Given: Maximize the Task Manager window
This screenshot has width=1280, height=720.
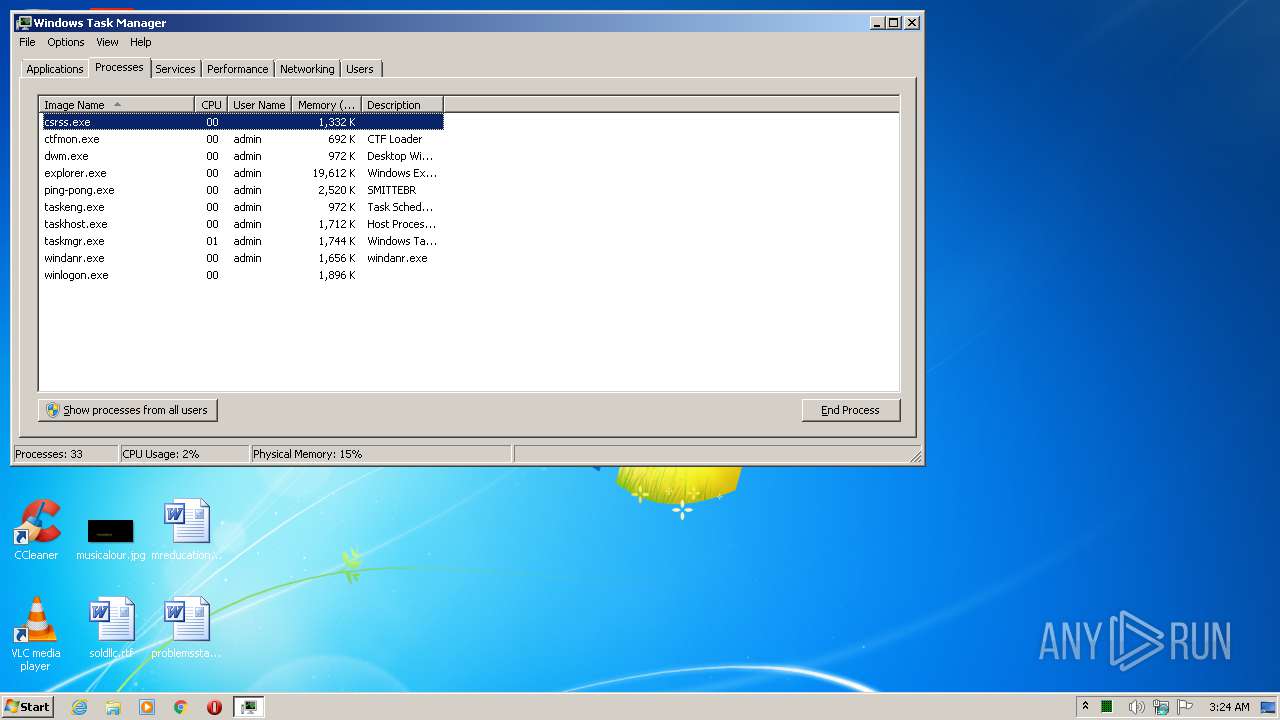Looking at the screenshot, I should (x=894, y=22).
